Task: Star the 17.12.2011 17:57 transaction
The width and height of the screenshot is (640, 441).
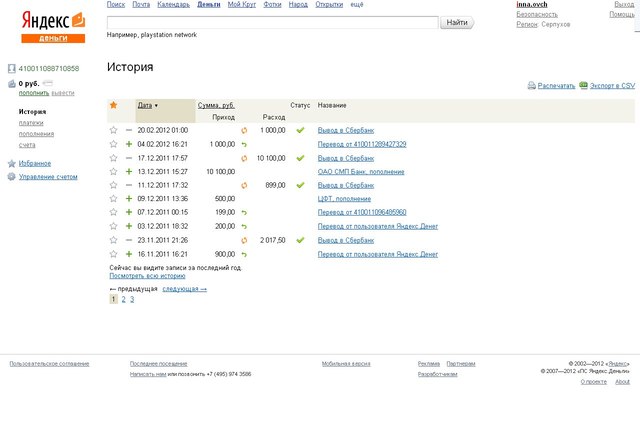Action: [x=113, y=158]
